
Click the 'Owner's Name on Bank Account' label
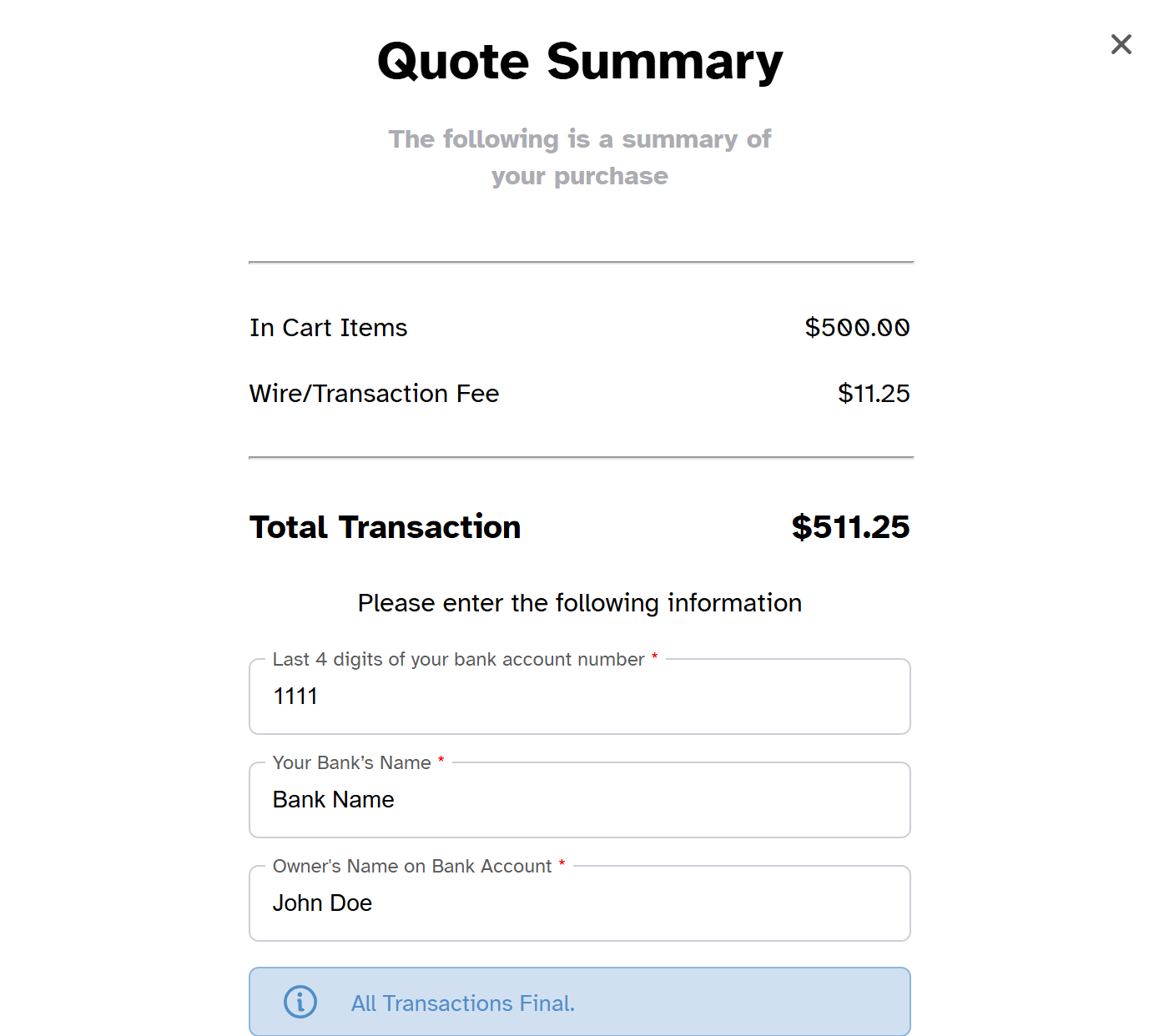412,866
